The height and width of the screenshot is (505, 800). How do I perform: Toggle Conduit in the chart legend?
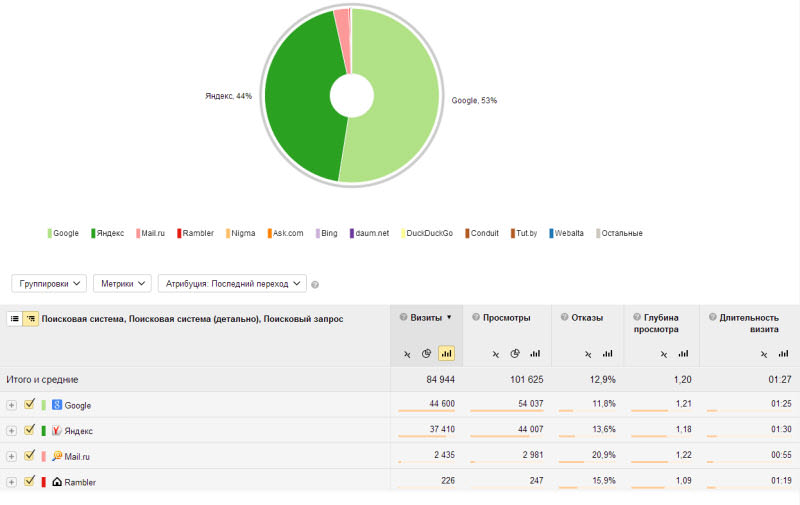tap(482, 233)
